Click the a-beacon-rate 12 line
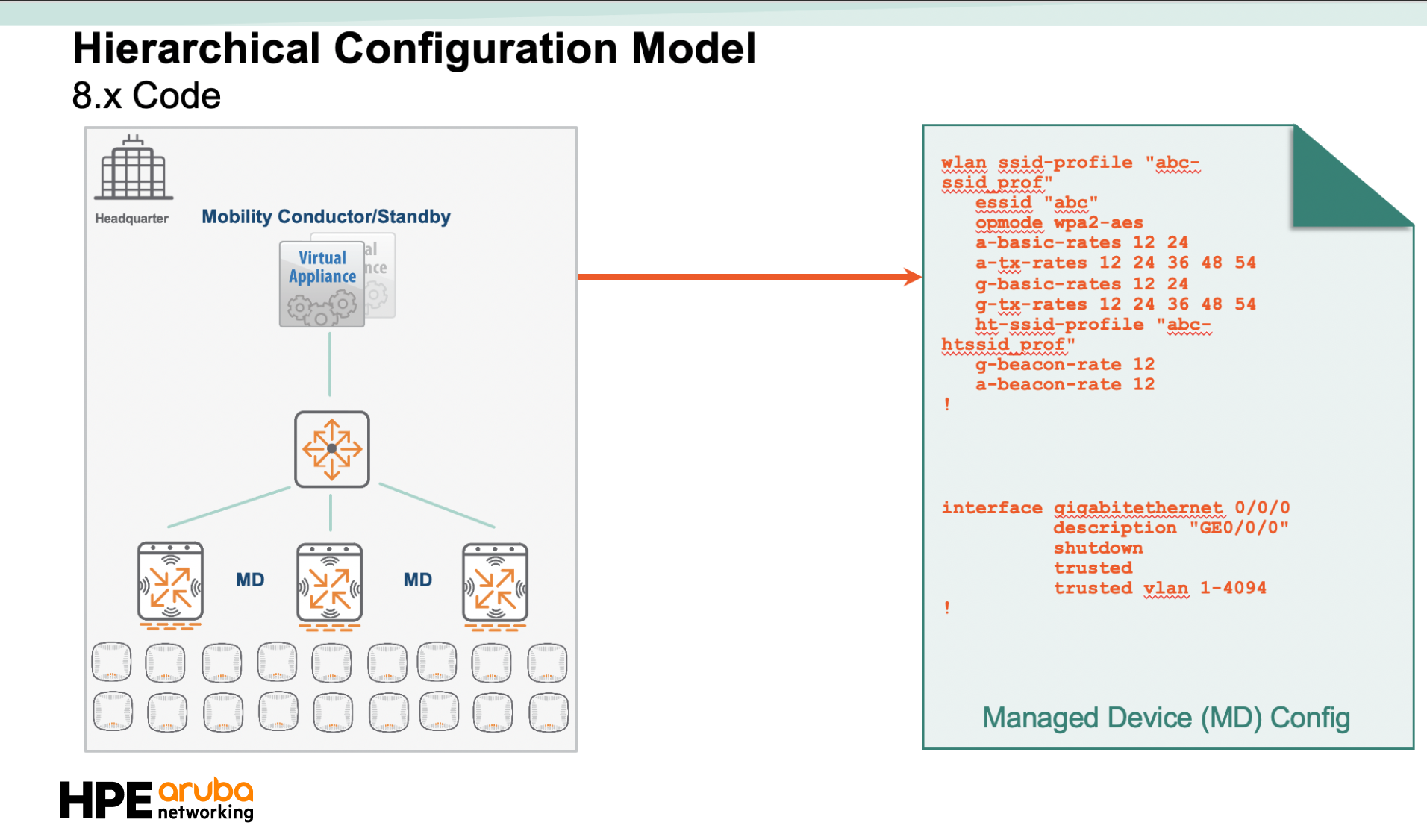The image size is (1427, 840). click(x=1065, y=385)
